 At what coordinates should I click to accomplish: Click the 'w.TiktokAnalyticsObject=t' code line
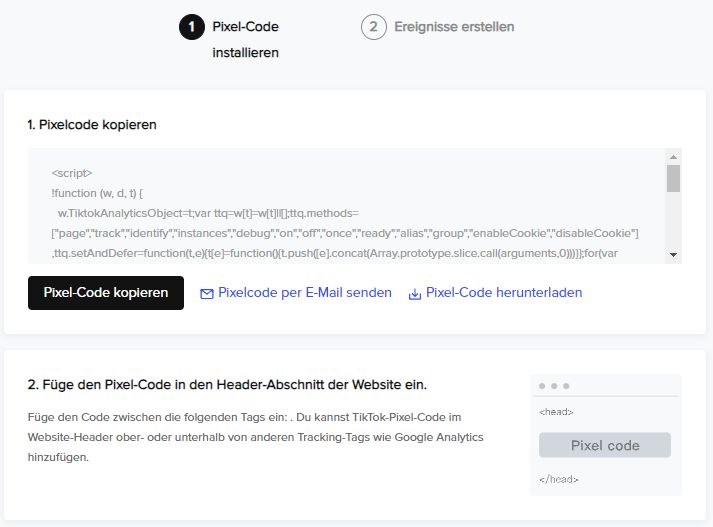(x=208, y=213)
